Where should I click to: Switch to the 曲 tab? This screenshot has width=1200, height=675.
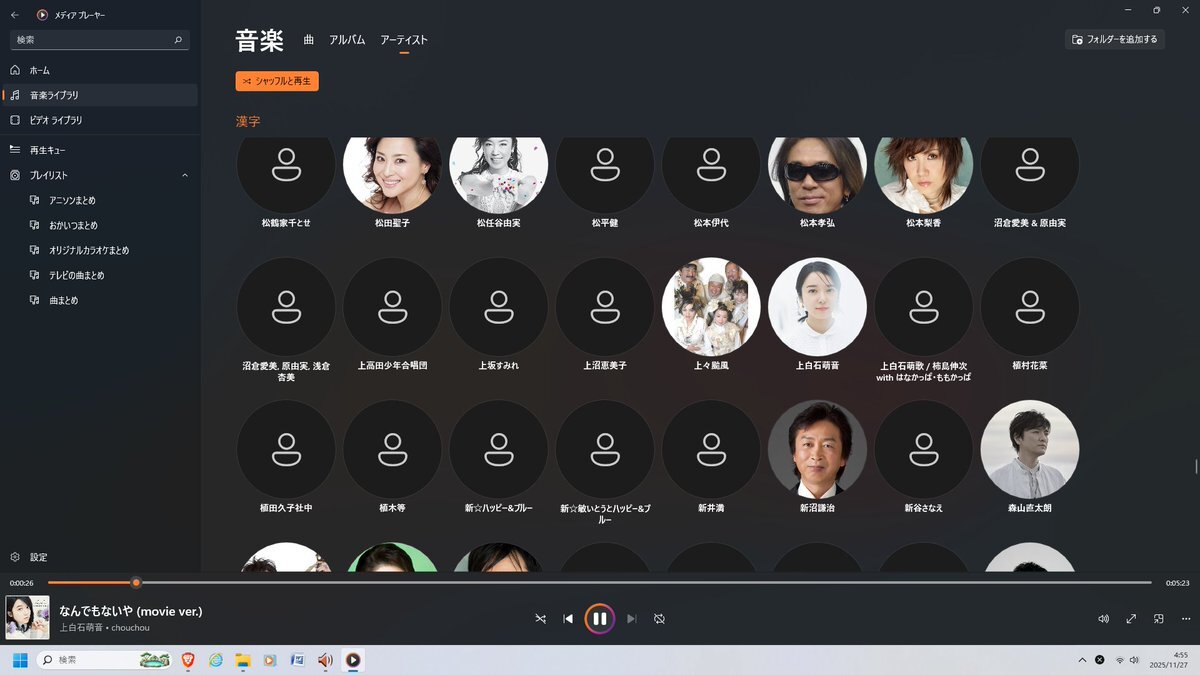(309, 40)
